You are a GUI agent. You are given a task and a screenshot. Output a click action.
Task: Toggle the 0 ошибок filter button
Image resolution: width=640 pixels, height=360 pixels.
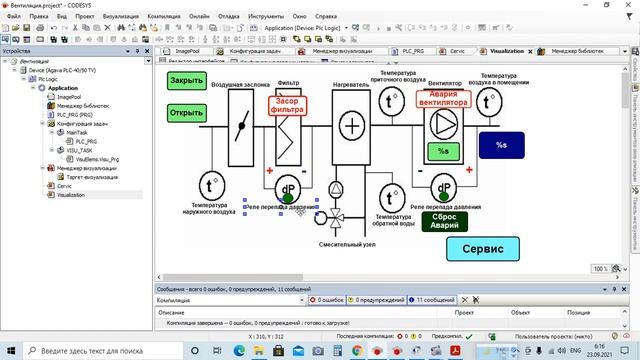click(327, 300)
